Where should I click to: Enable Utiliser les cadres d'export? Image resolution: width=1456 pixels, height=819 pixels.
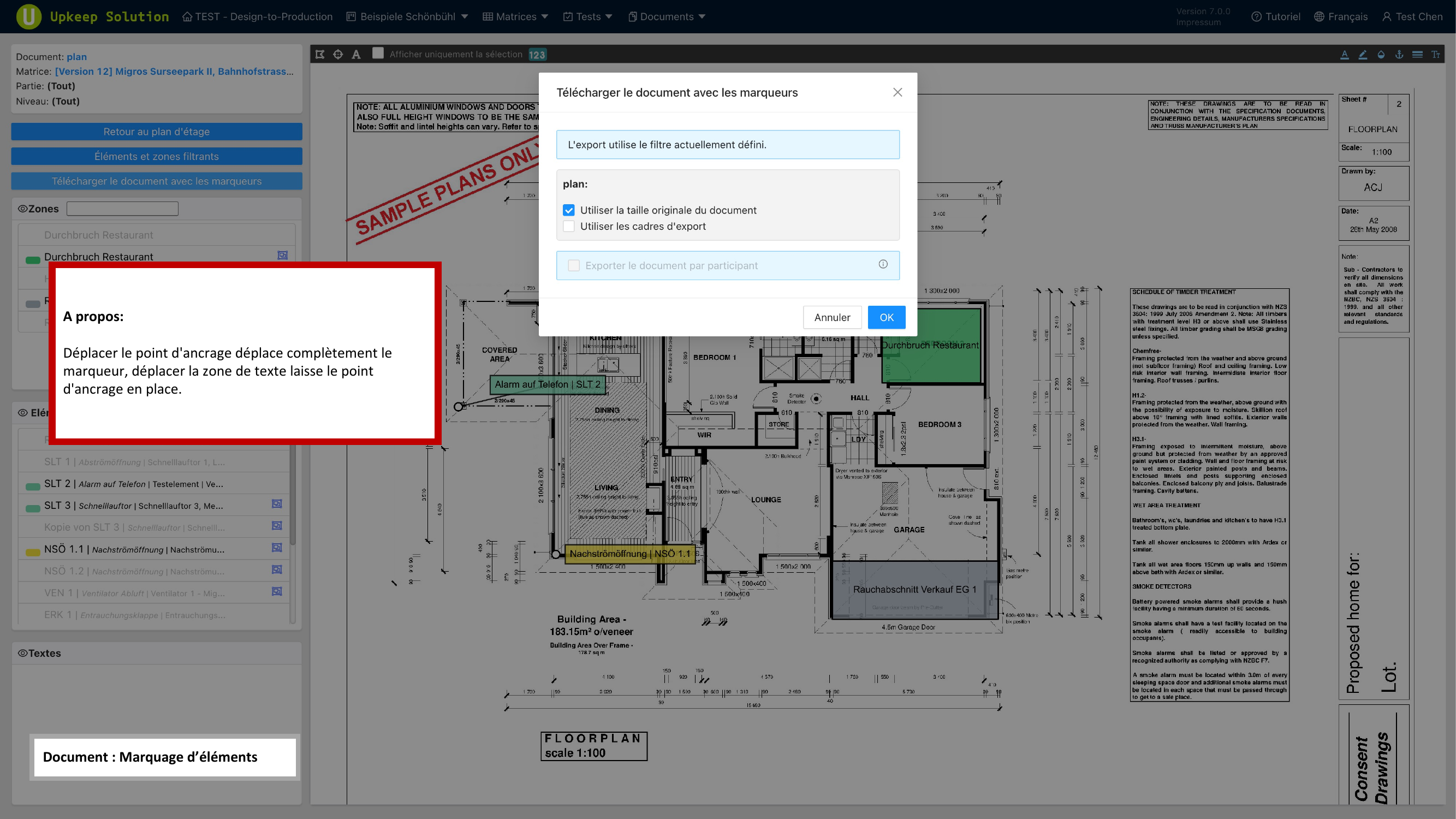(569, 226)
